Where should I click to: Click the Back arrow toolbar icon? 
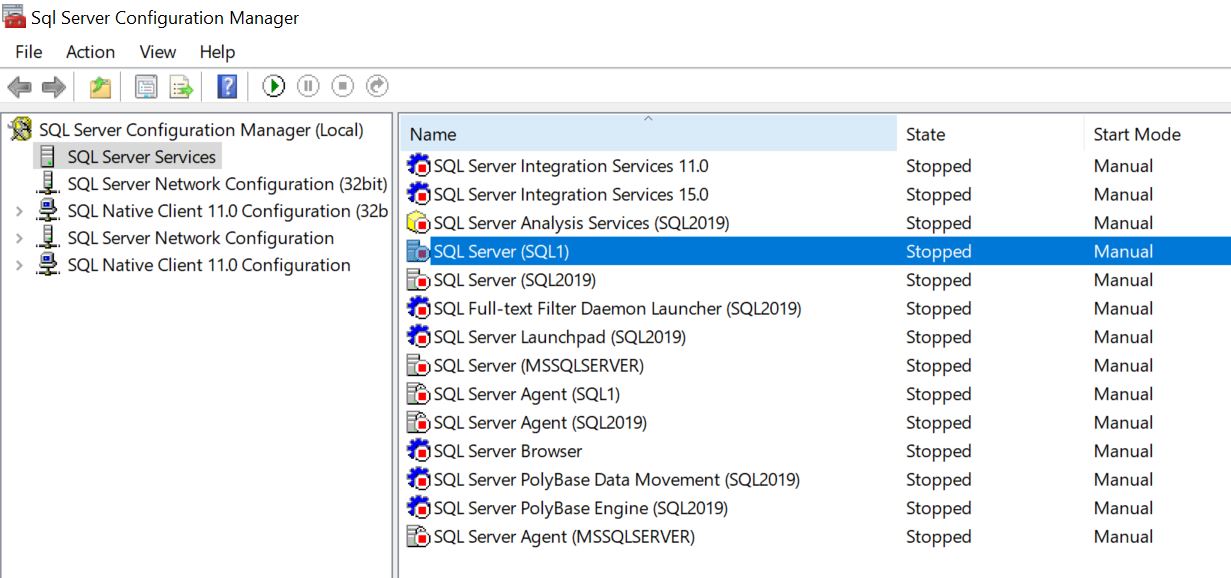pos(19,87)
